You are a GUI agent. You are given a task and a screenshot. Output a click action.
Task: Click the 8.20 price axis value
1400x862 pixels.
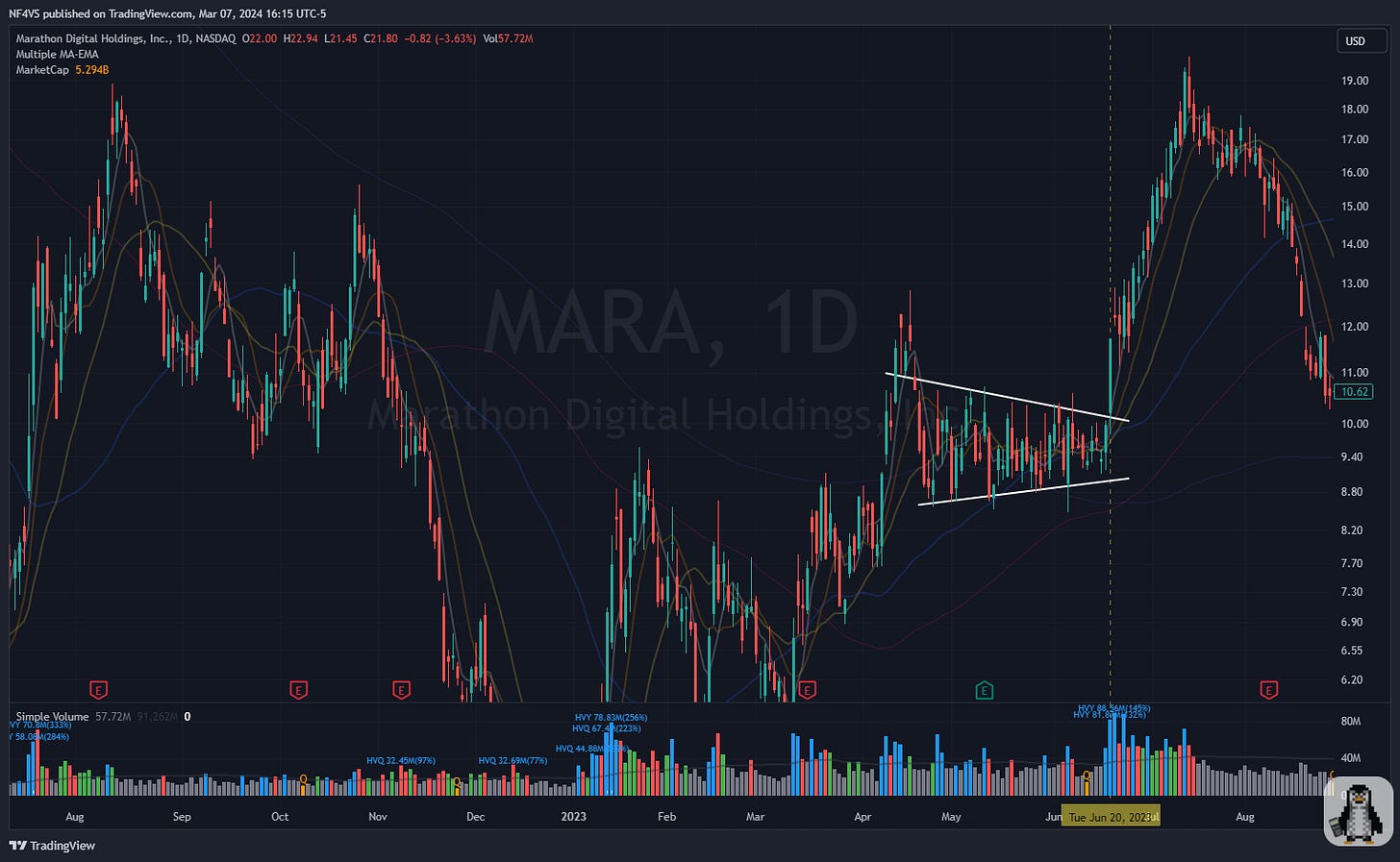[1351, 530]
